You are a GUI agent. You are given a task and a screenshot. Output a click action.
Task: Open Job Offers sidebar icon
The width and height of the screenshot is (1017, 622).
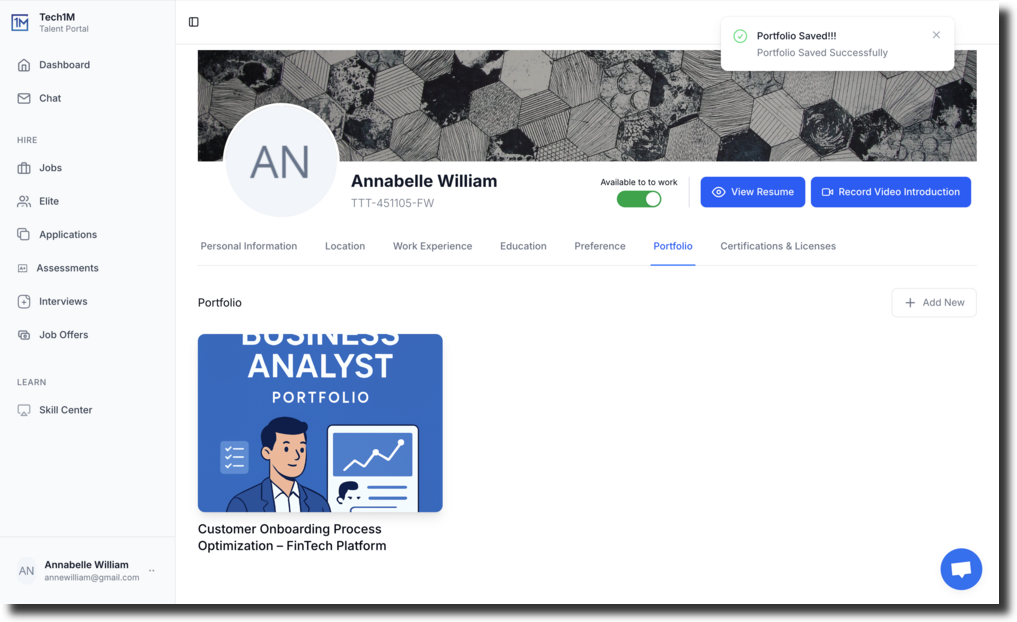(x=24, y=335)
